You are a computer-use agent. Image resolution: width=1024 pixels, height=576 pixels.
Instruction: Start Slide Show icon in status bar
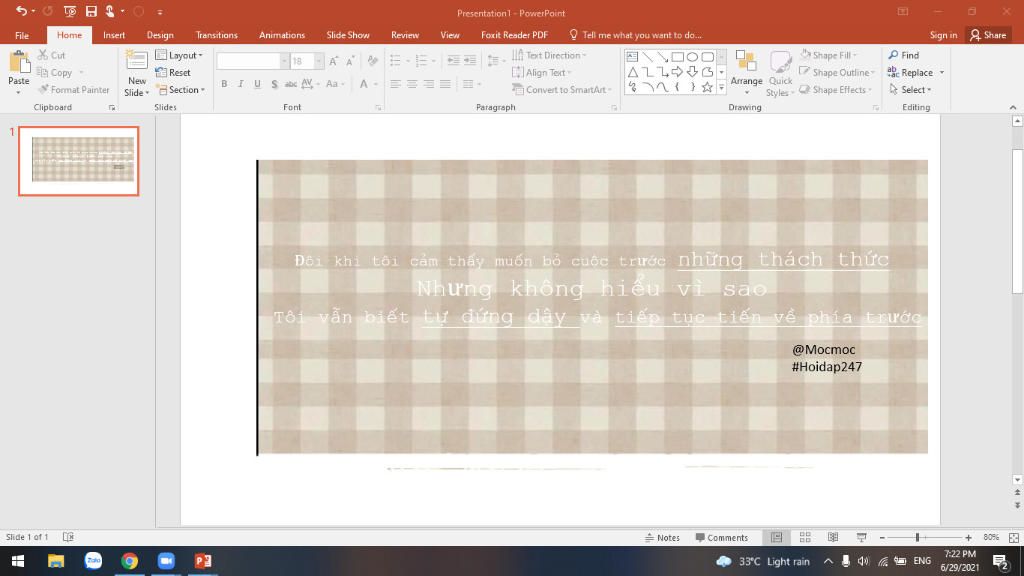861,537
